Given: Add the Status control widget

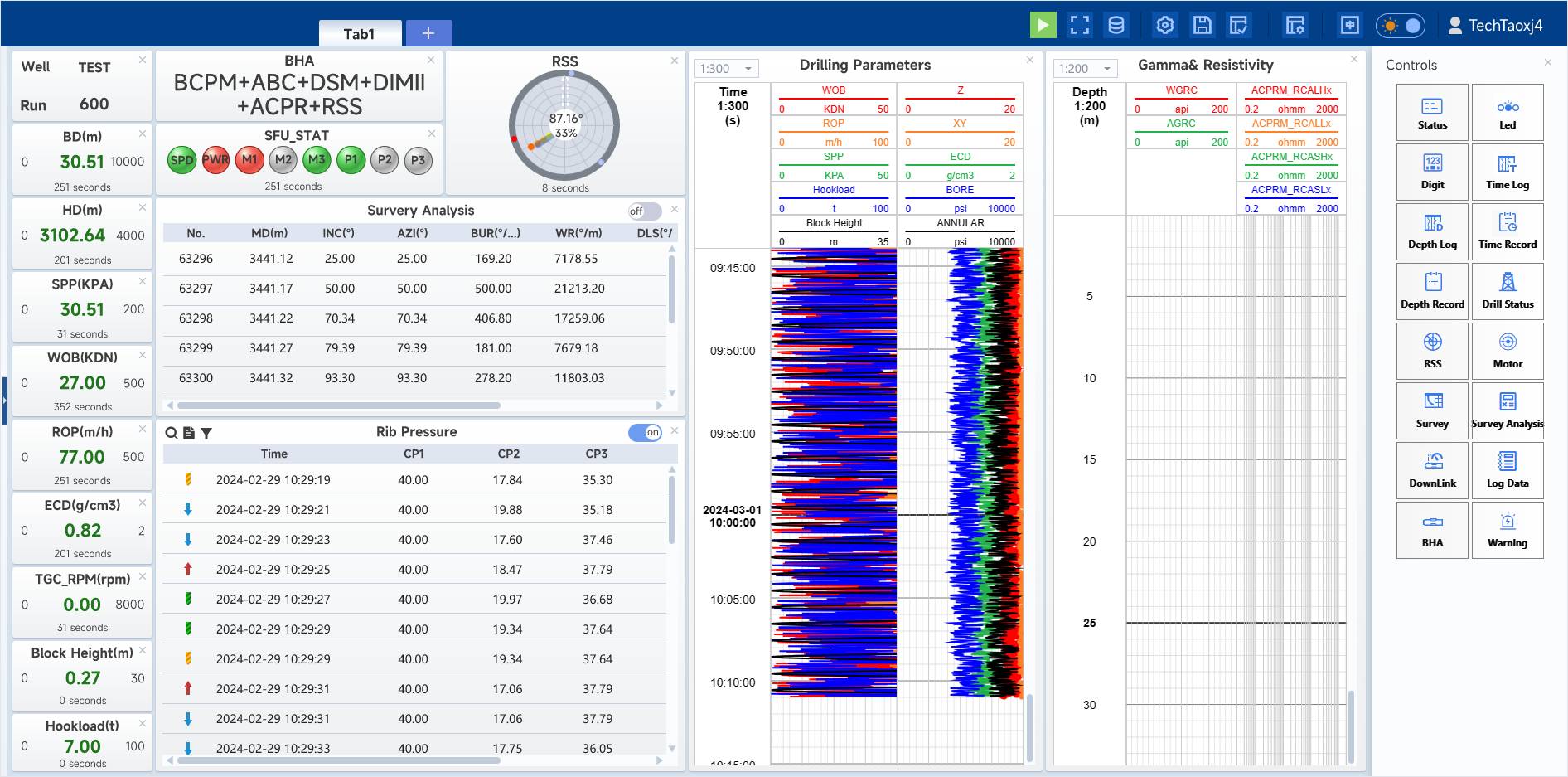Looking at the screenshot, I should click(x=1432, y=112).
